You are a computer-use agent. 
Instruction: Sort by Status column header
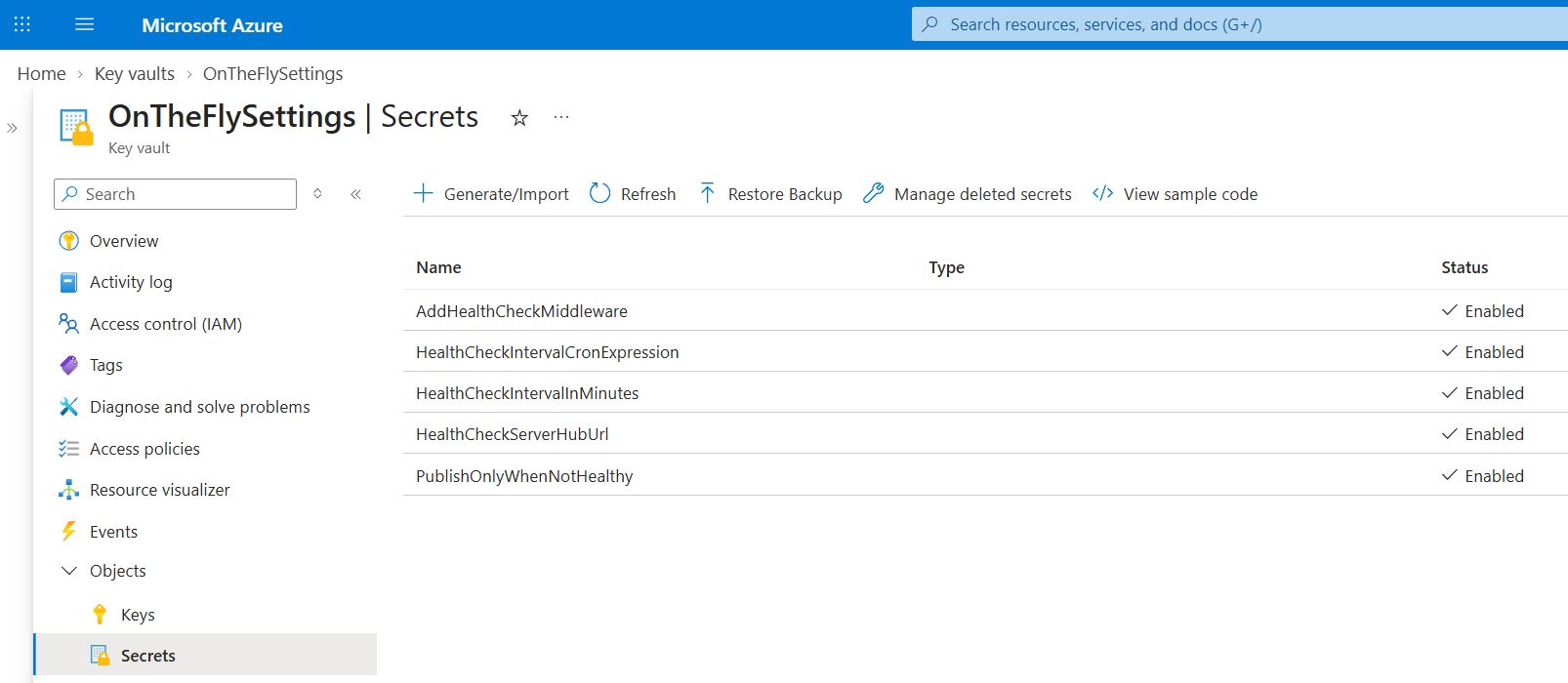click(1465, 267)
